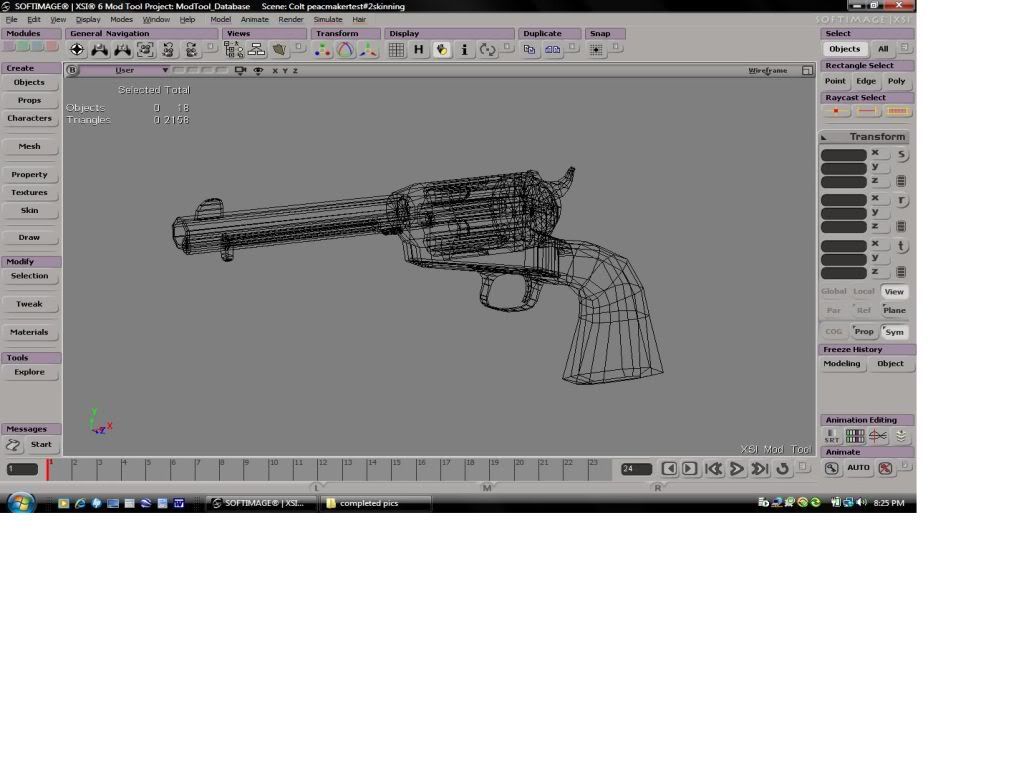The image size is (1024, 768).
Task: Click the H icon in Display
Action: coord(419,50)
